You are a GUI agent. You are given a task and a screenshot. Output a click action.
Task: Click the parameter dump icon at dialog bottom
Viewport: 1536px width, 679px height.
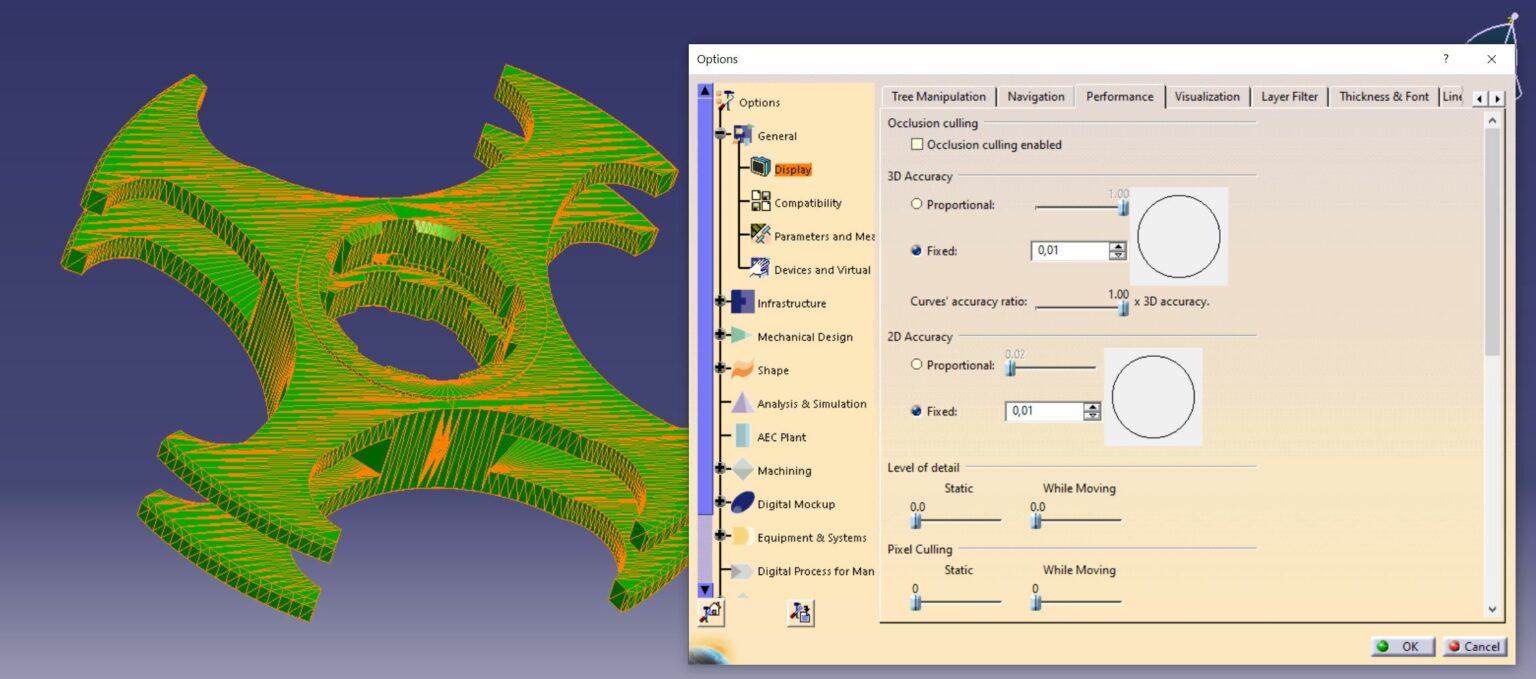click(802, 615)
